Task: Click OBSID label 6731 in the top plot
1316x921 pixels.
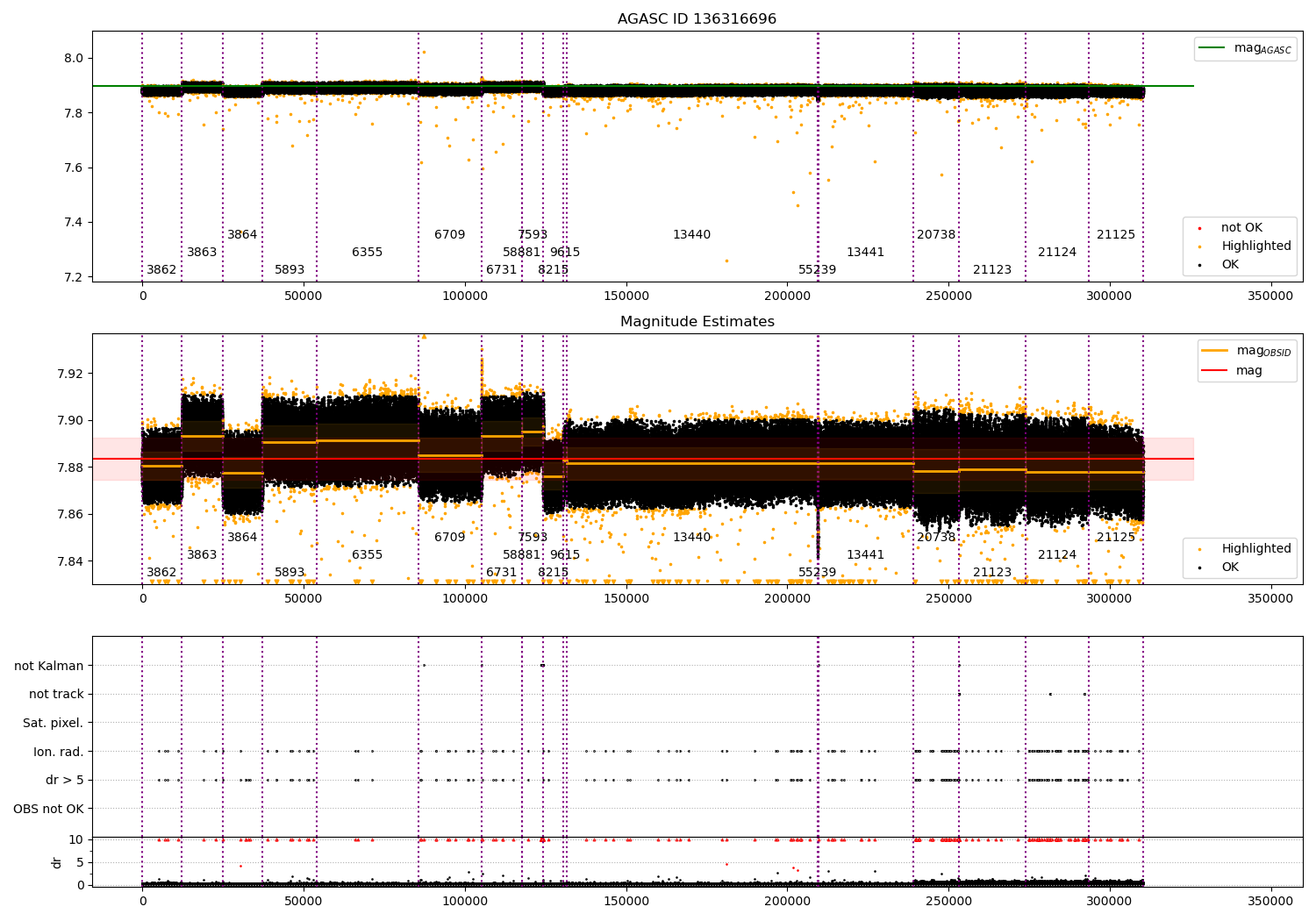Action: click(501, 270)
